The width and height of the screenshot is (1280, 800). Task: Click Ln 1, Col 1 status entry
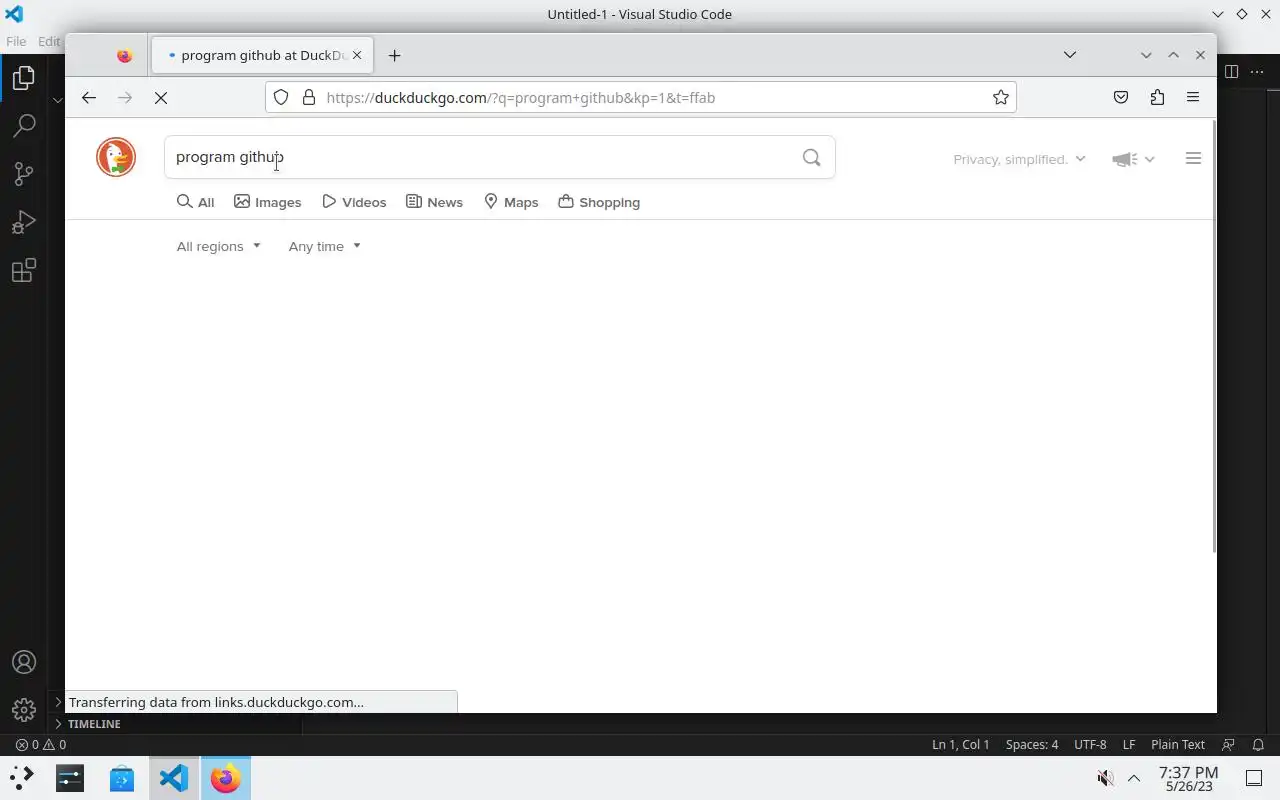(x=960, y=744)
